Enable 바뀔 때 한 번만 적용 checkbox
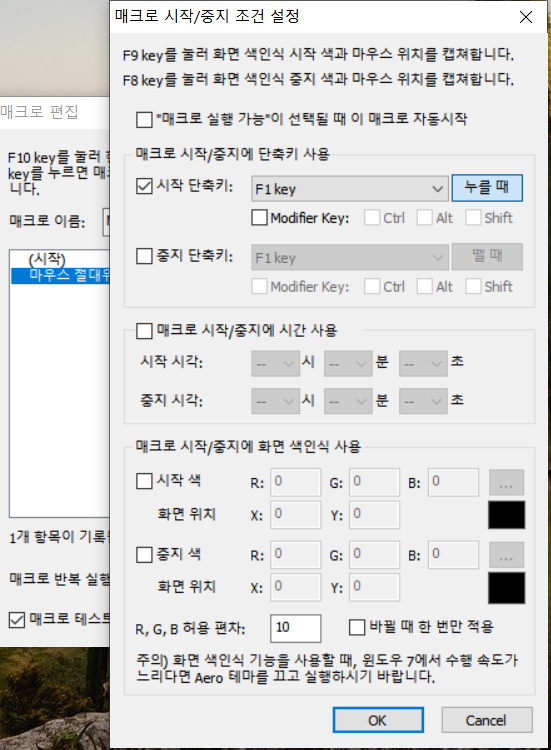Image resolution: width=551 pixels, height=750 pixels. pos(357,627)
